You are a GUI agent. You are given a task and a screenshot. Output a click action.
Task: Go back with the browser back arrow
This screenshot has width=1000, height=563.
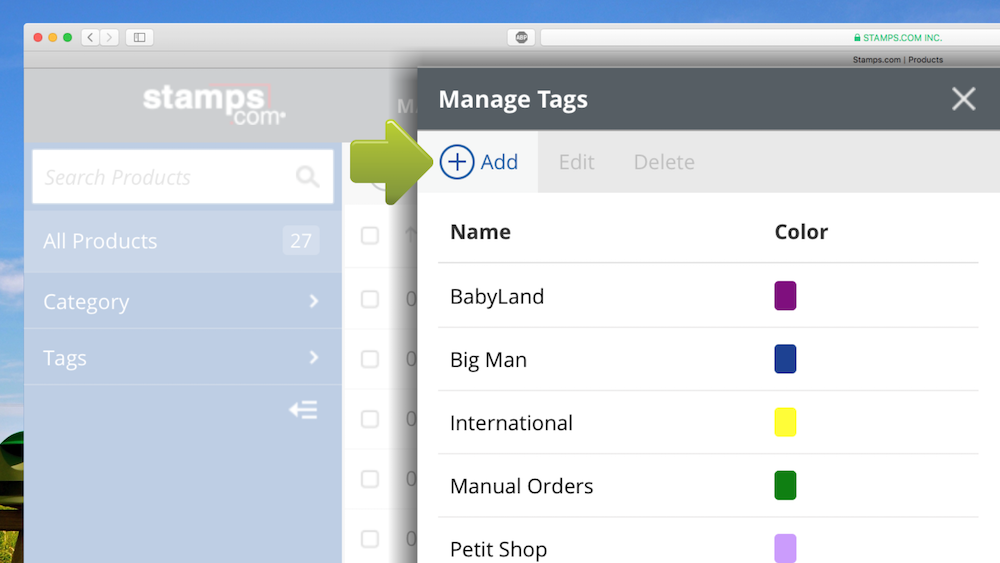[91, 38]
